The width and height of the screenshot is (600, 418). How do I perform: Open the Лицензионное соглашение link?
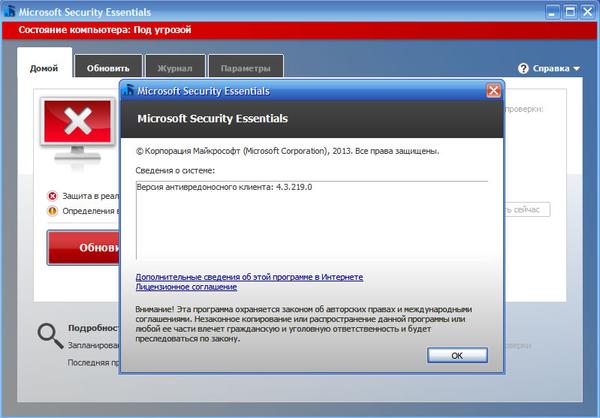186,287
